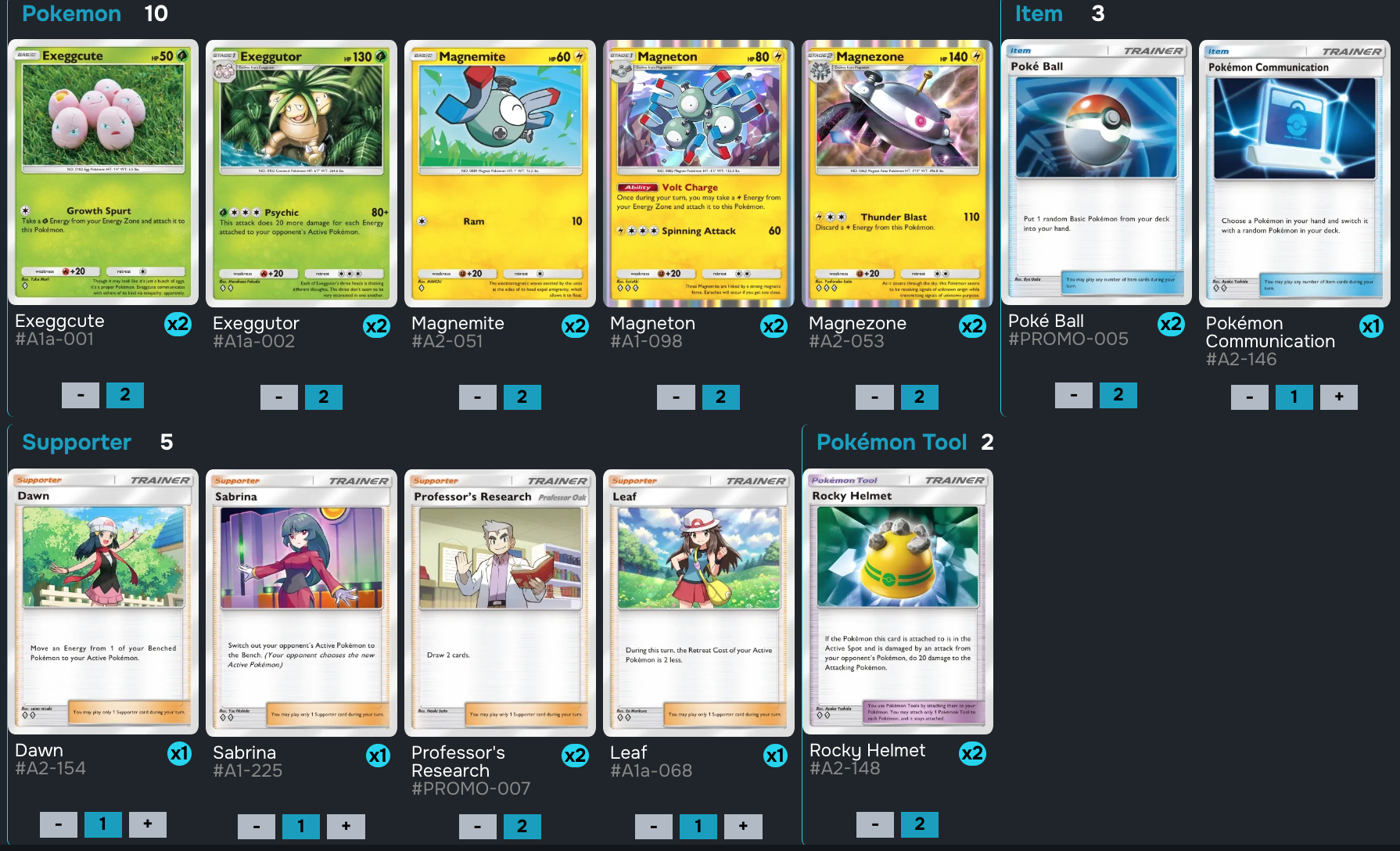The height and width of the screenshot is (851, 1400).
Task: Click the x2 badge beside Exeggutor
Action: click(376, 326)
